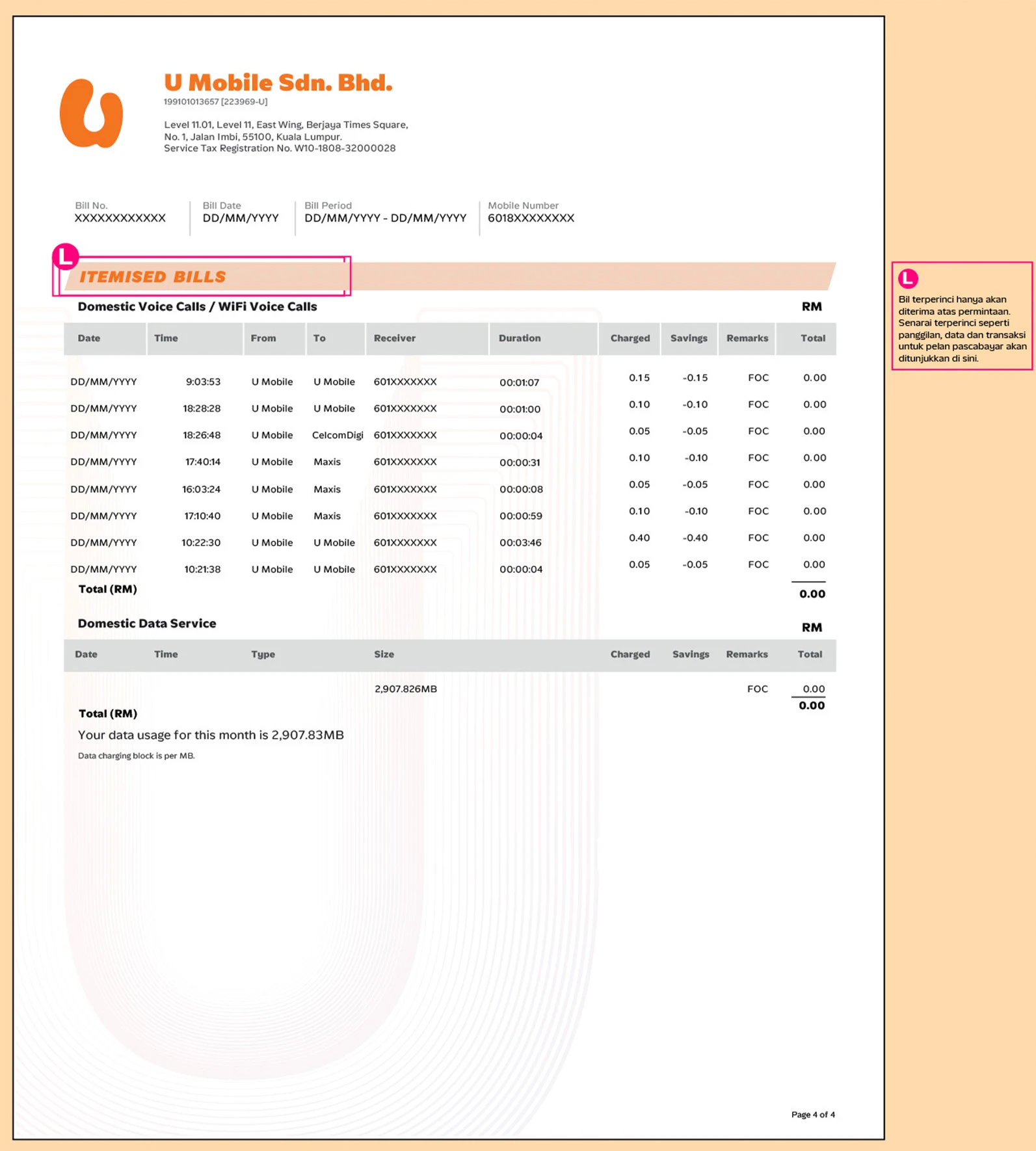1036x1151 pixels.
Task: Click call time 9:03:53
Action: pos(204,382)
